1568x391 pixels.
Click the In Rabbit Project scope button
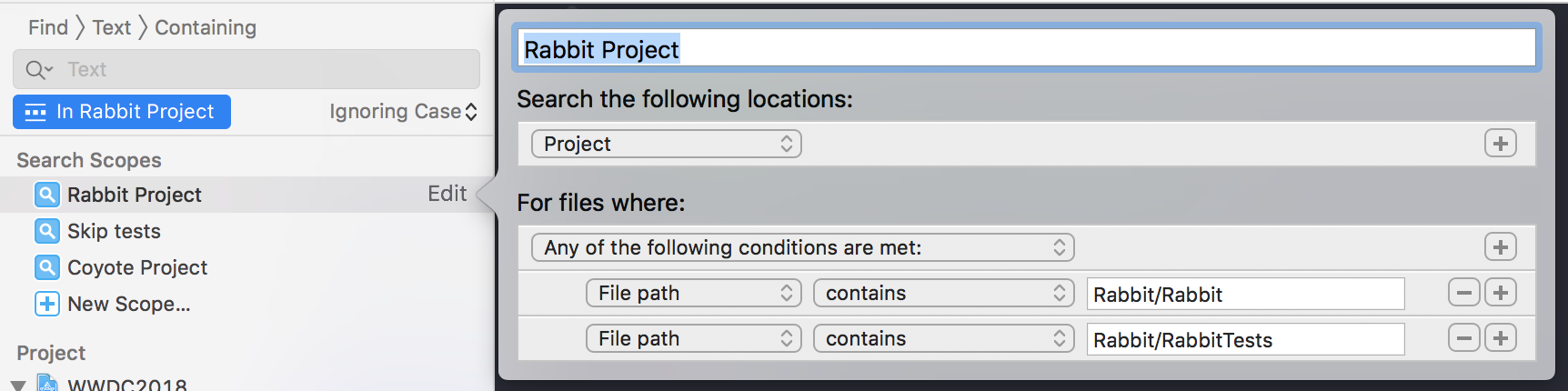122,112
